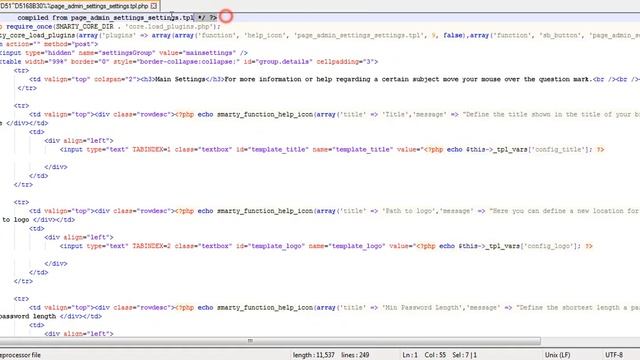640x360 pixels.
Task: Click 'TABINDEX=1' in the template_title input
Action: (151, 150)
